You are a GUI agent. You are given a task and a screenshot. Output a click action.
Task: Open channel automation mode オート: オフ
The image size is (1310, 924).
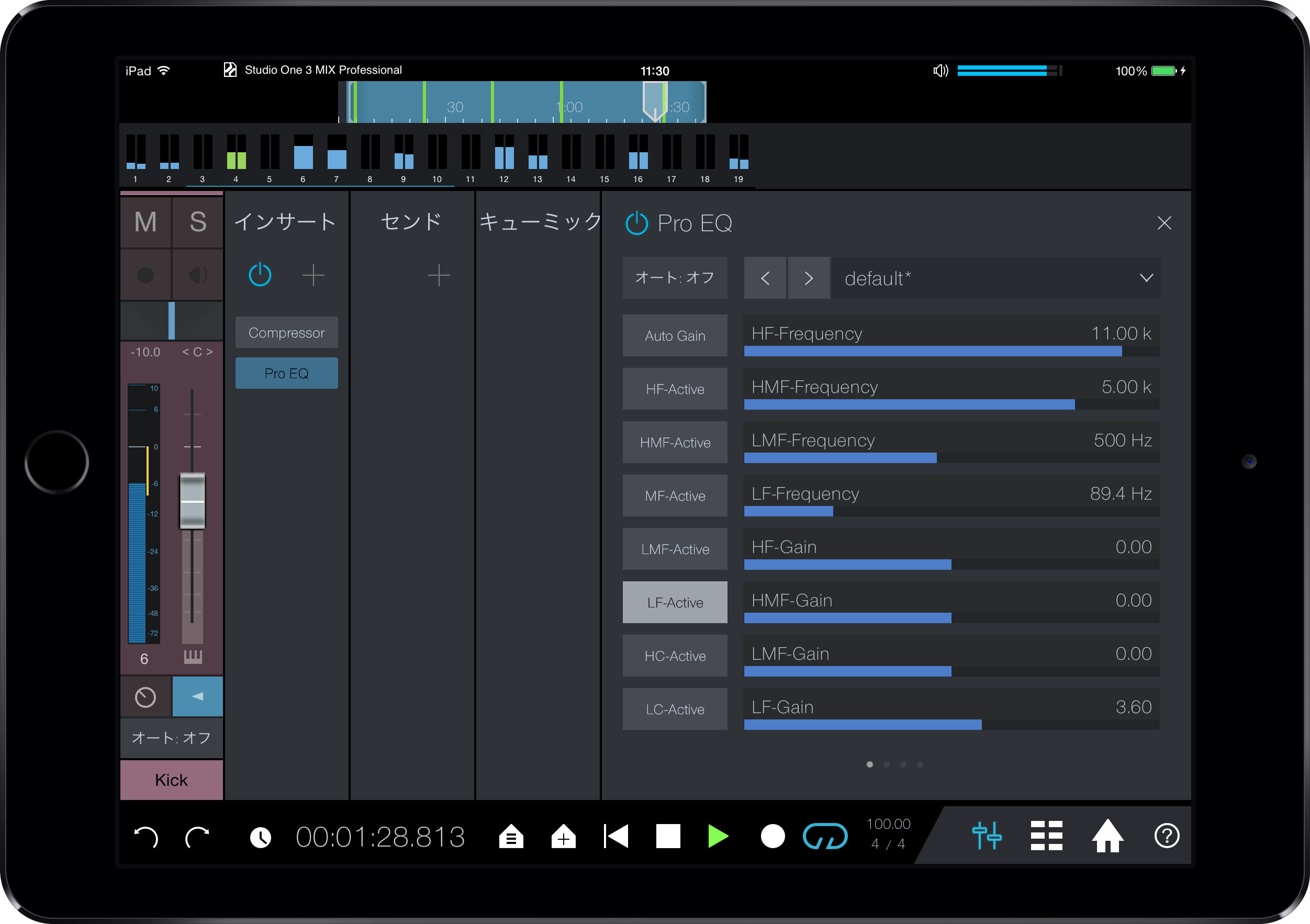coord(171,738)
